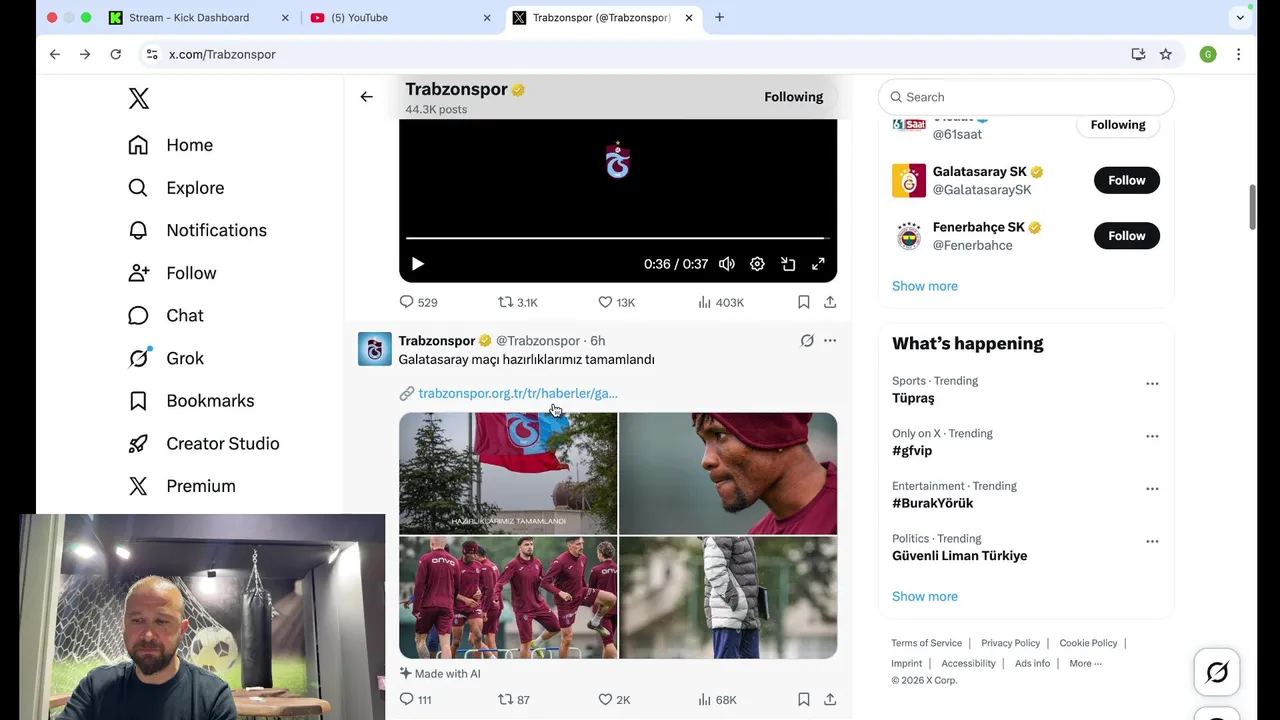Click the Search input field
The image size is (1280, 720).
[x=1026, y=97]
